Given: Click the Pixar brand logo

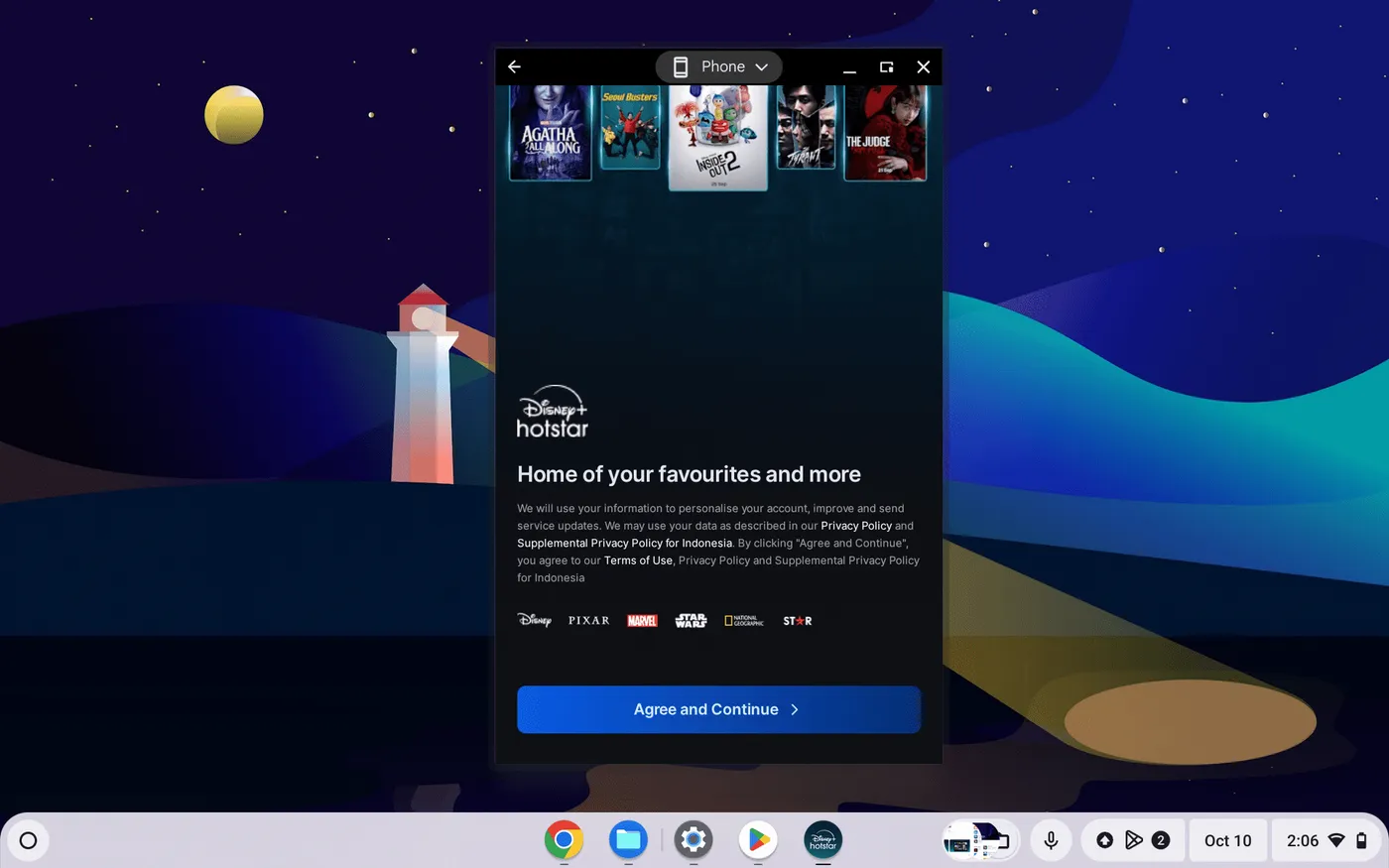Looking at the screenshot, I should click(588, 620).
